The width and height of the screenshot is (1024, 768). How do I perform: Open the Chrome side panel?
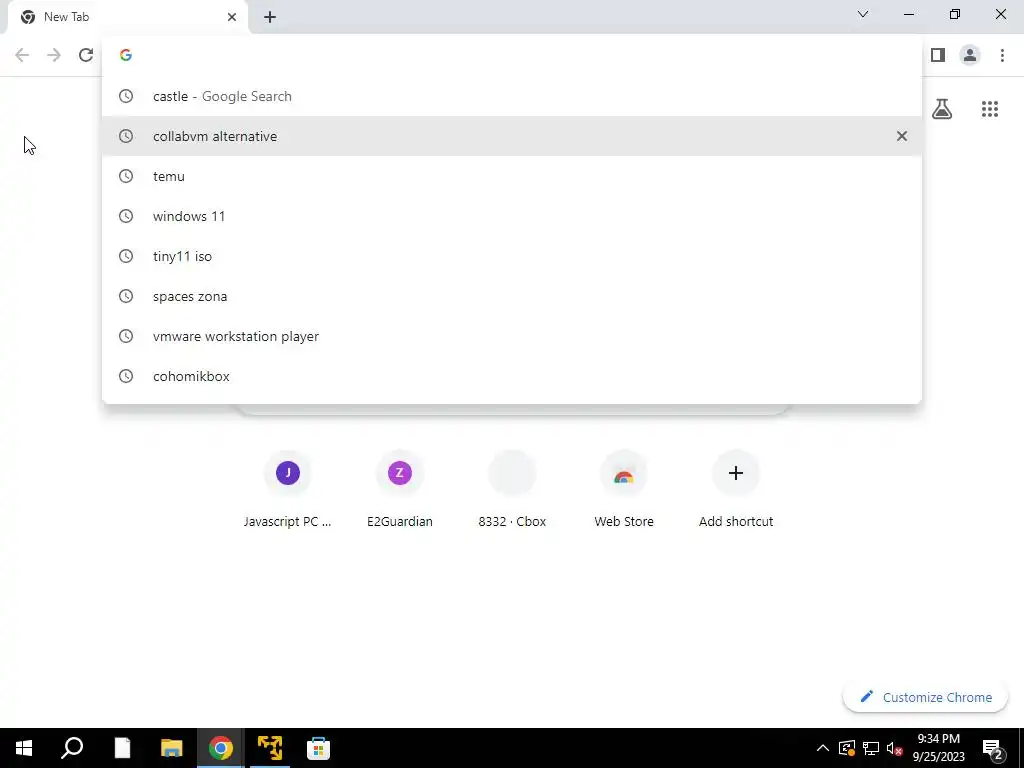click(938, 55)
